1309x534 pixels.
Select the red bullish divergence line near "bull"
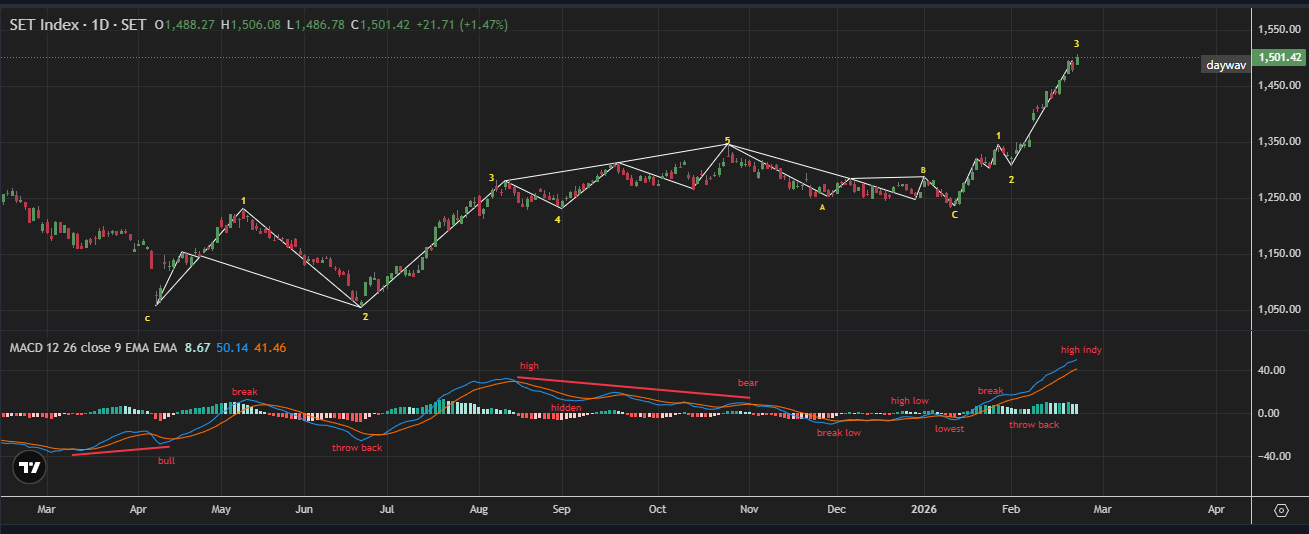121,450
